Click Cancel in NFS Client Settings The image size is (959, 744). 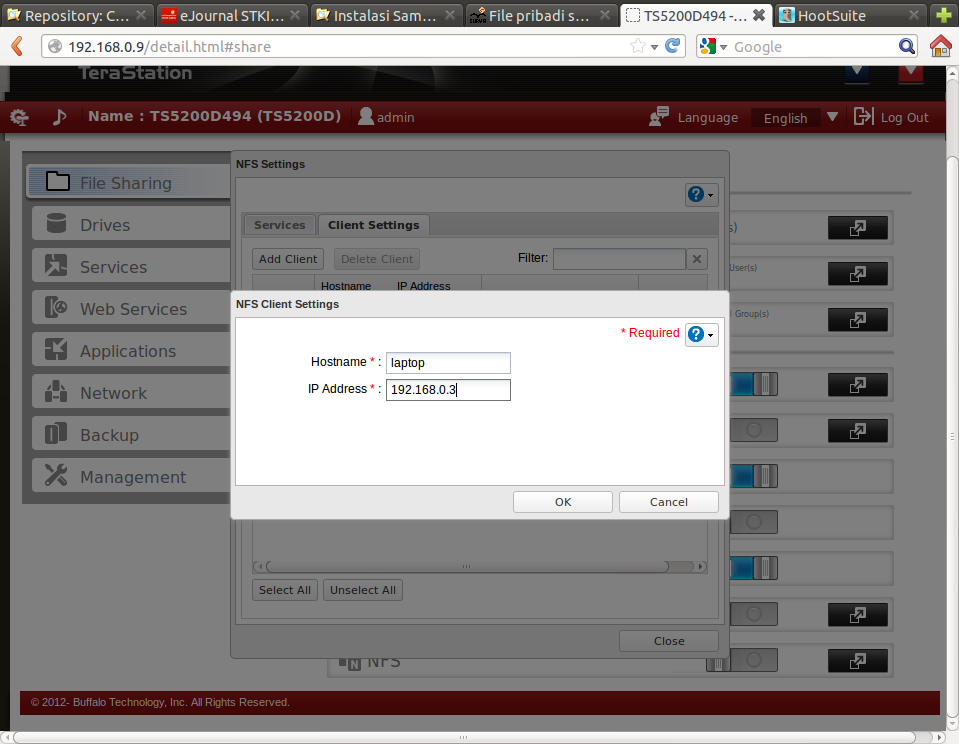[x=668, y=502]
